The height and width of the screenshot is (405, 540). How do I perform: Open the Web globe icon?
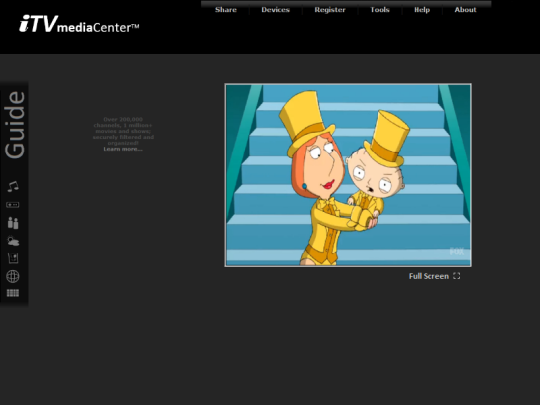coord(13,276)
